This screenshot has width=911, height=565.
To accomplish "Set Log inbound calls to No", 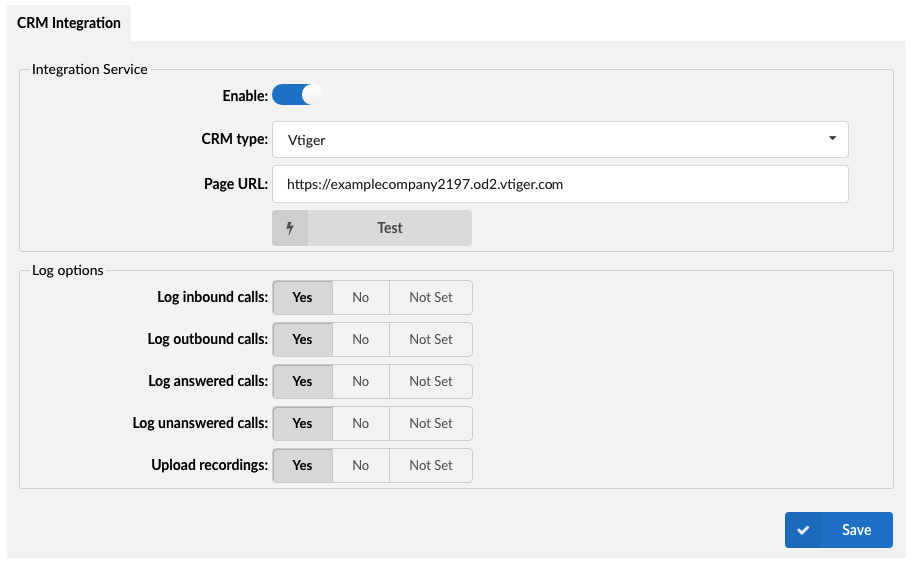I will pyautogui.click(x=361, y=298).
